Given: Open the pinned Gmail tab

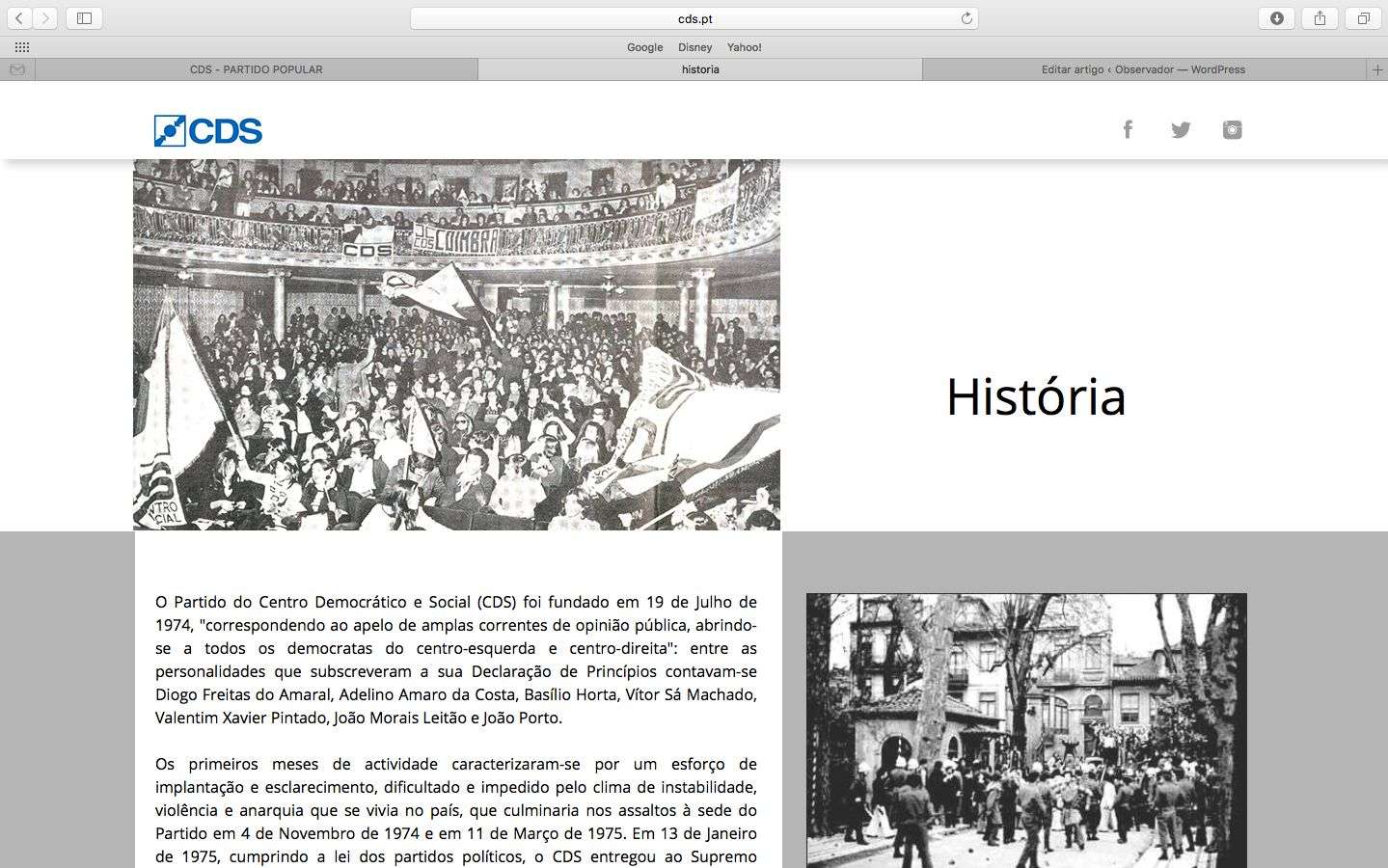Looking at the screenshot, I should point(17,69).
